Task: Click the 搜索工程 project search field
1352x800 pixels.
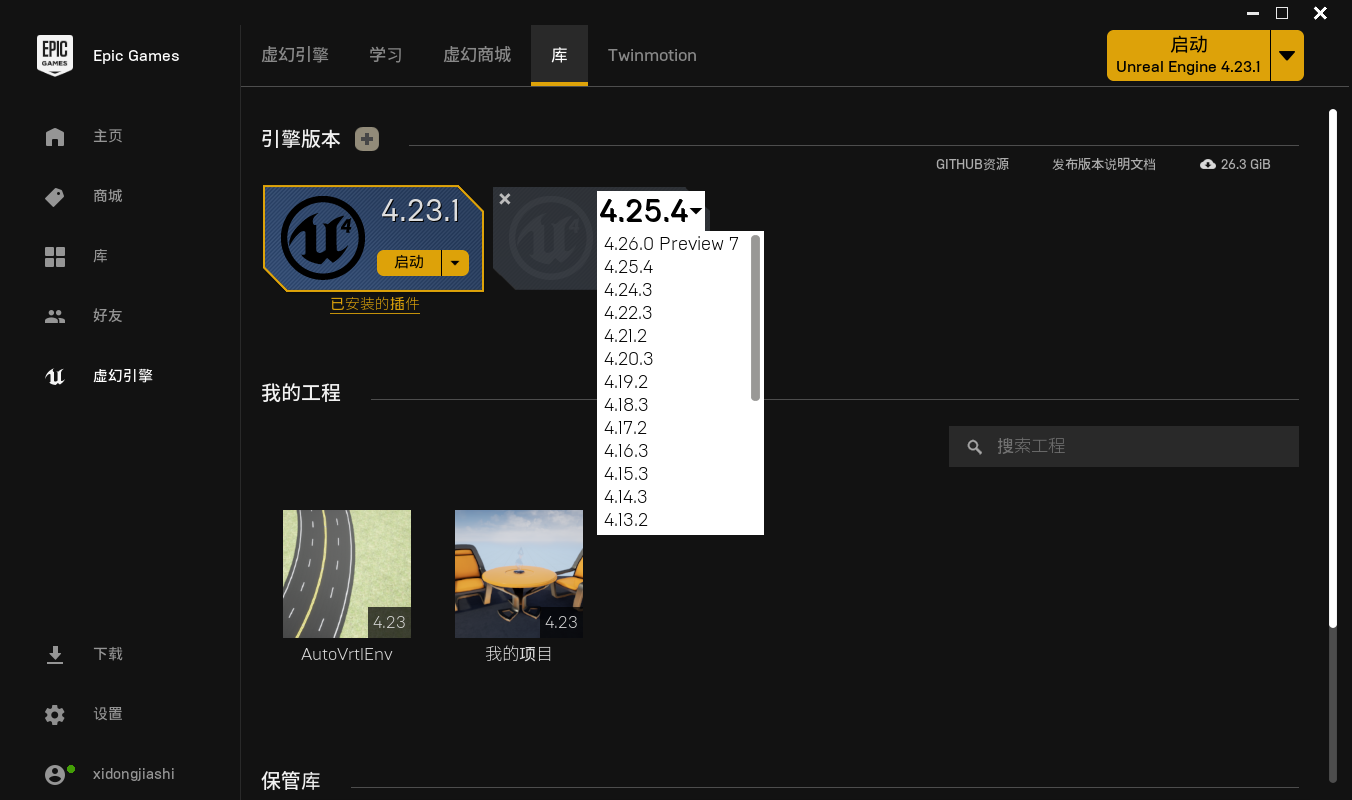Action: 1123,446
